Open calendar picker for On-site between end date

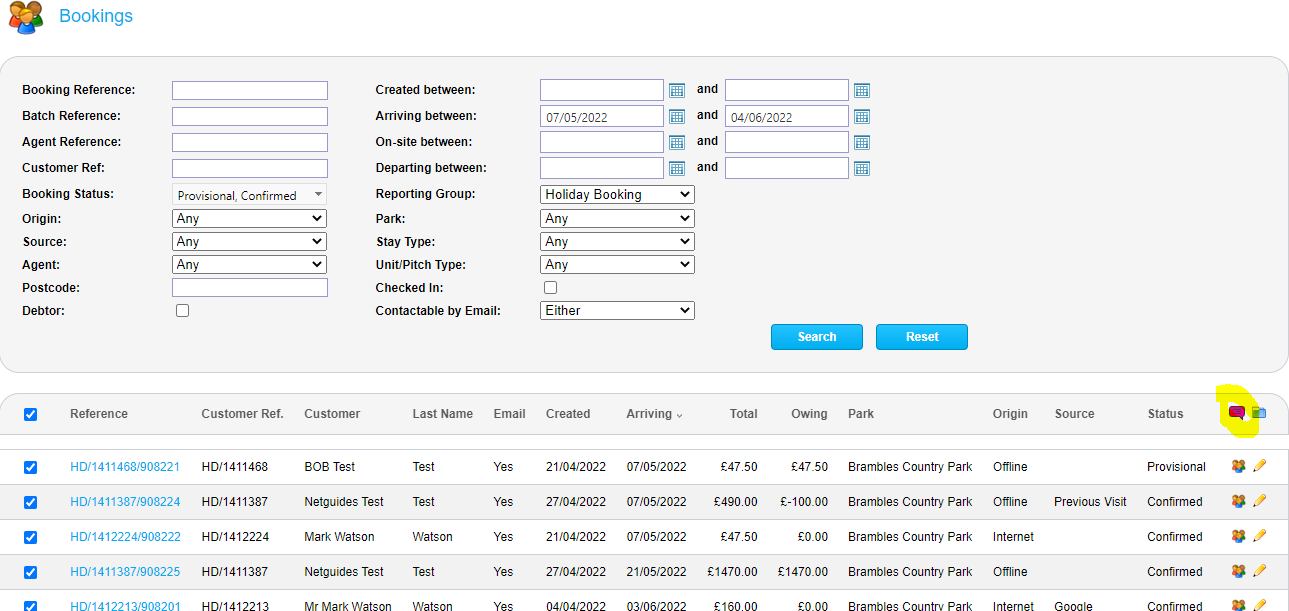coord(862,142)
